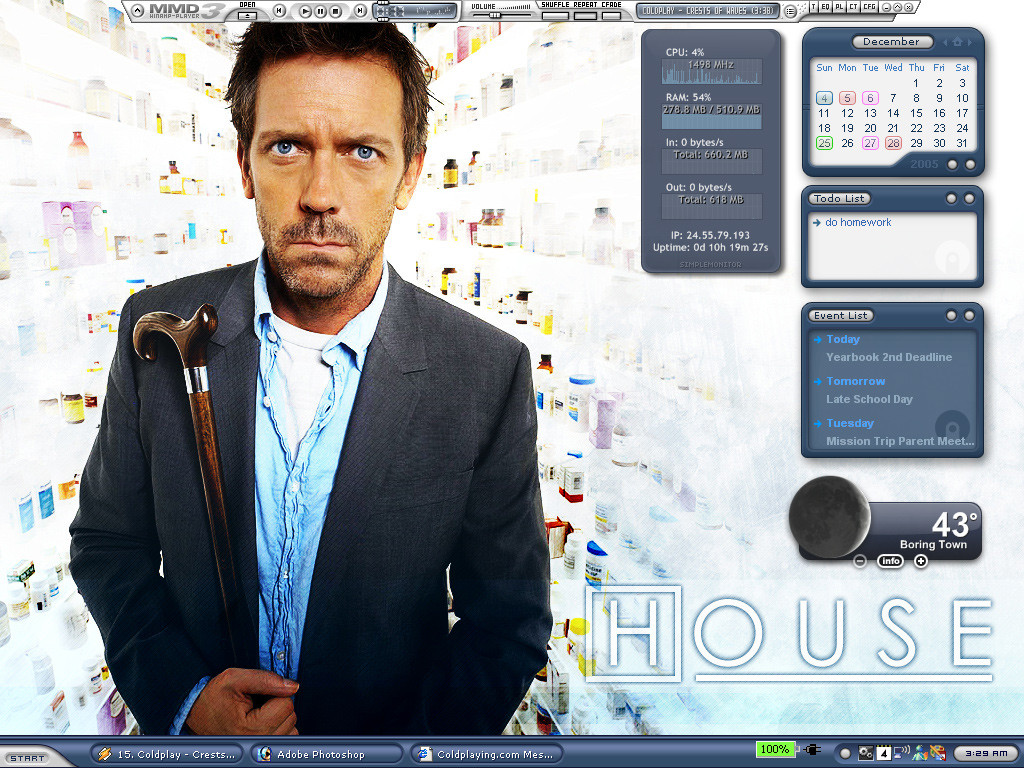The image size is (1024, 768).
Task: Click the do homework item in the Todo List
Action: 858,223
